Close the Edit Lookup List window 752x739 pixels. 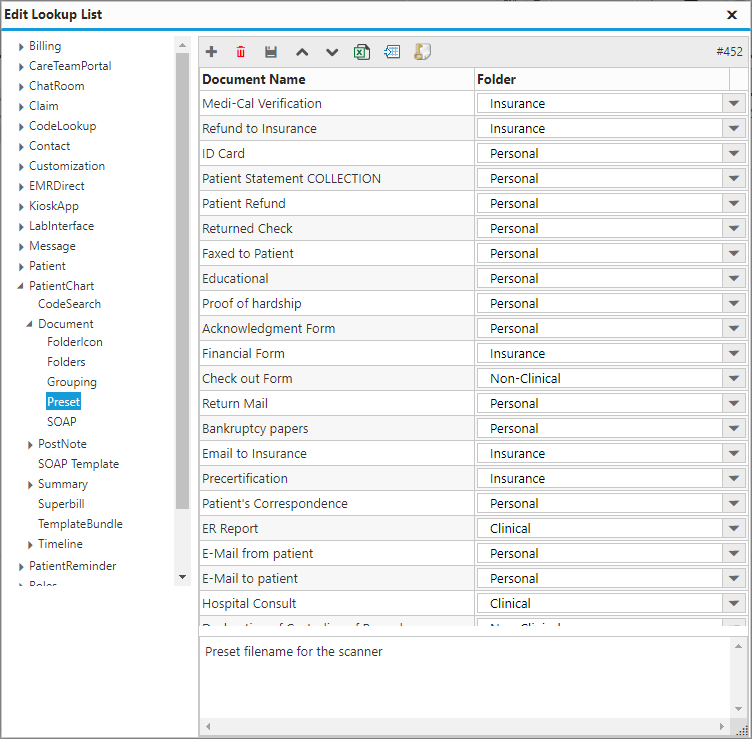pyautogui.click(x=732, y=15)
